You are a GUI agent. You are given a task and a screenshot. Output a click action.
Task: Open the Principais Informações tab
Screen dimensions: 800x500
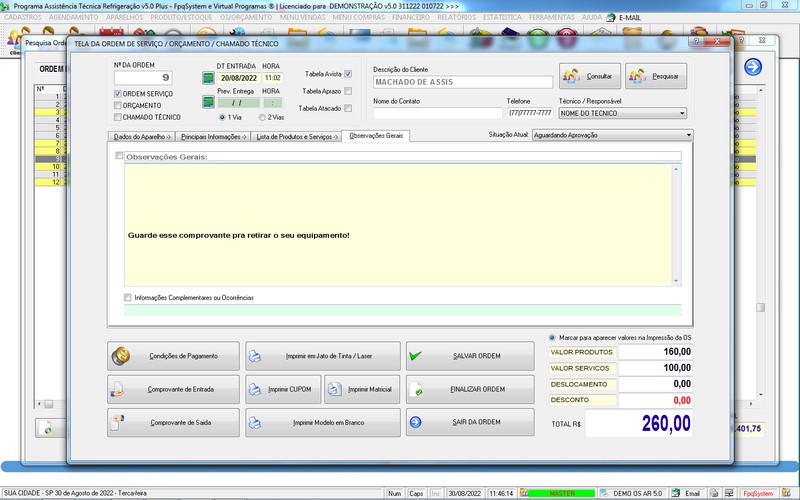[213, 137]
